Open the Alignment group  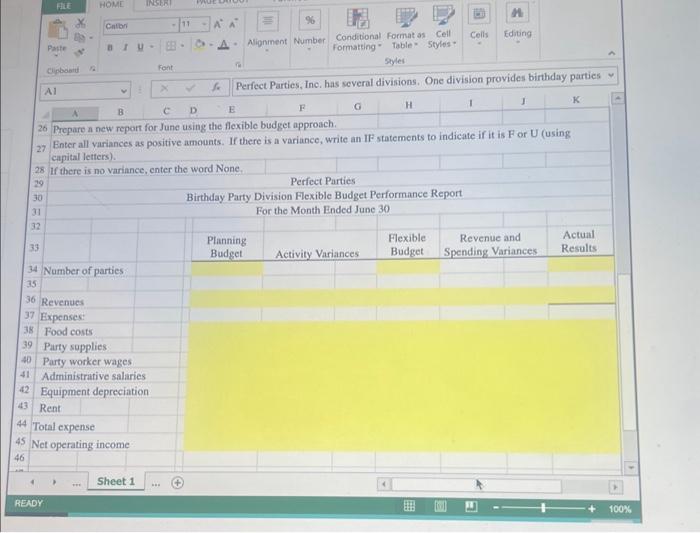click(x=267, y=30)
